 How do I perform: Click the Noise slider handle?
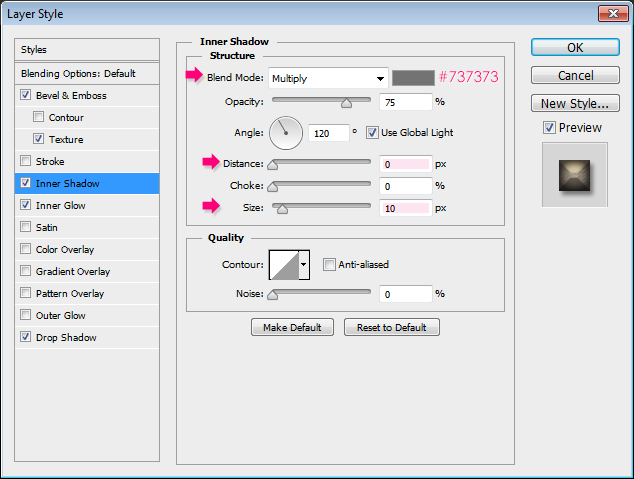click(x=273, y=295)
